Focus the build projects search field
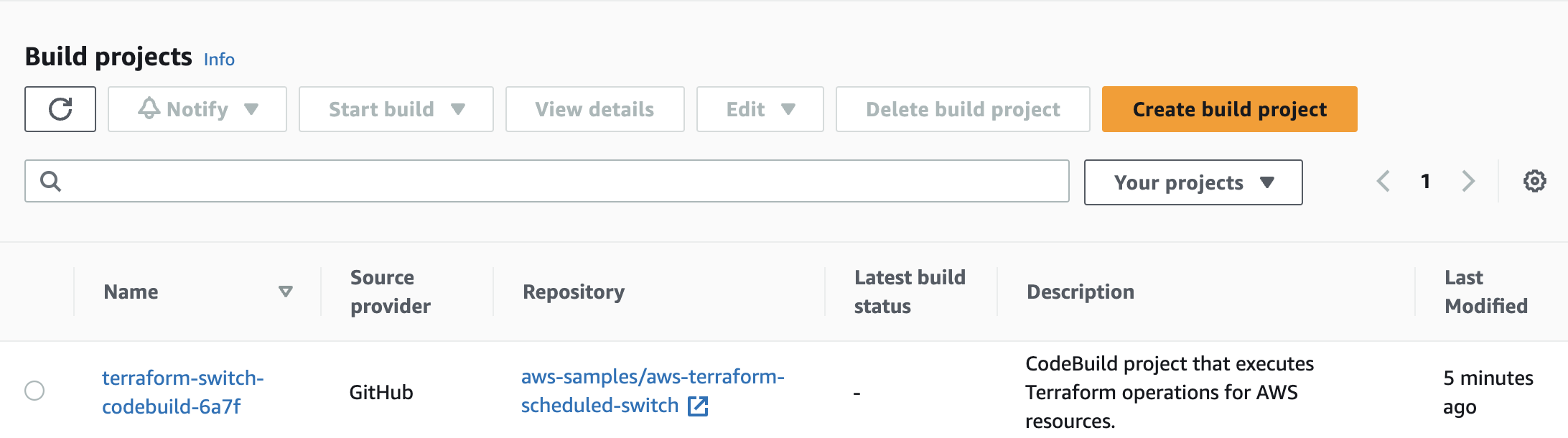Image resolution: width=1568 pixels, height=438 pixels. click(x=547, y=181)
